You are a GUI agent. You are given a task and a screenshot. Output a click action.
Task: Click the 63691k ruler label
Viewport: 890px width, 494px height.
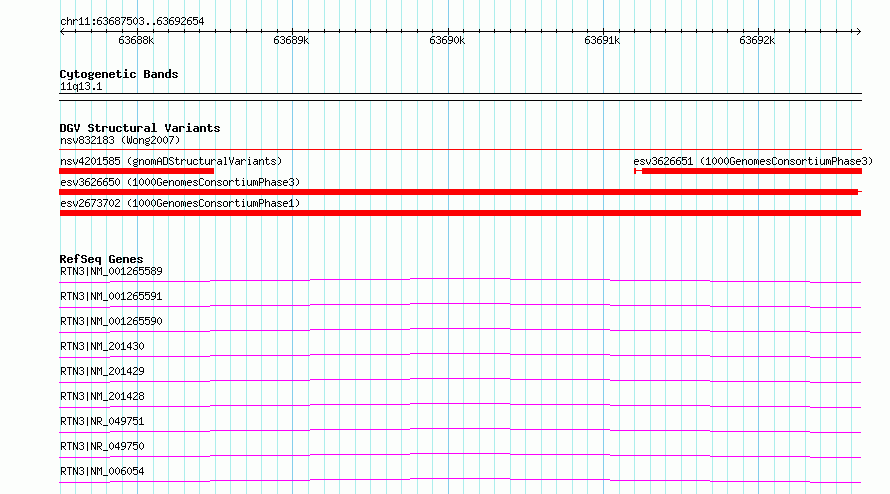[x=602, y=40]
